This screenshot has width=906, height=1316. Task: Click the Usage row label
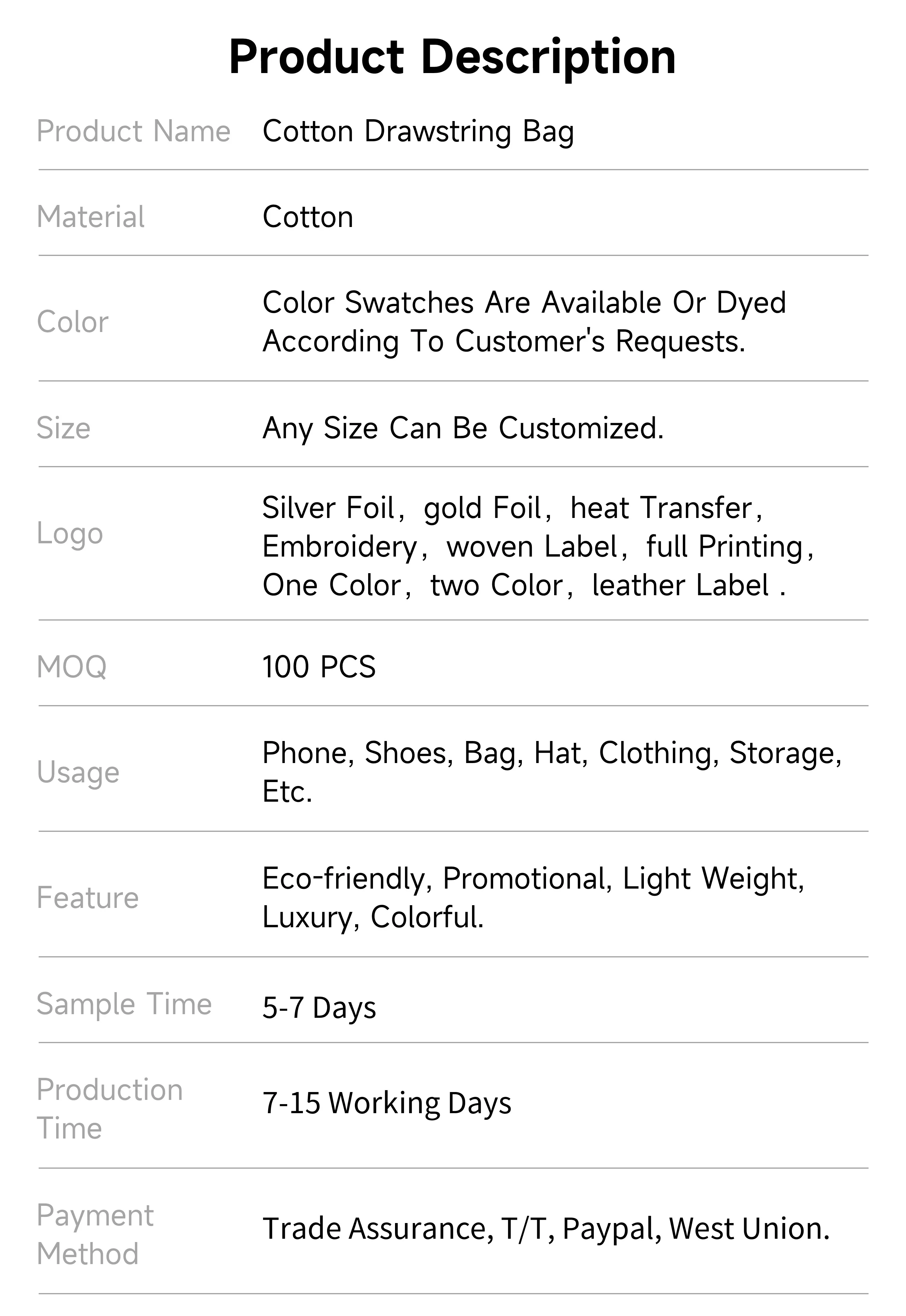point(78,772)
